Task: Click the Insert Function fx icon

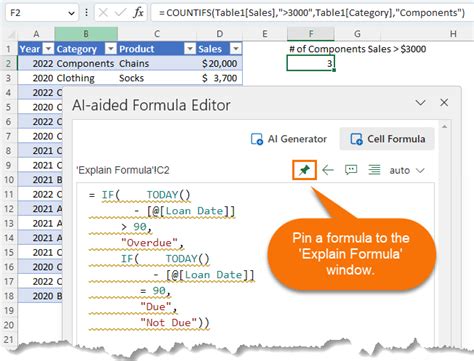Action: (x=138, y=13)
